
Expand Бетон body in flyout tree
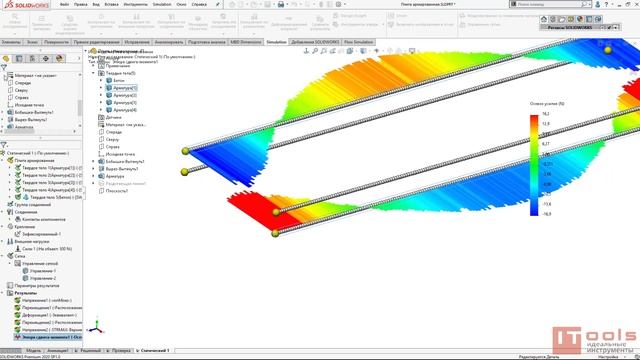[101, 80]
